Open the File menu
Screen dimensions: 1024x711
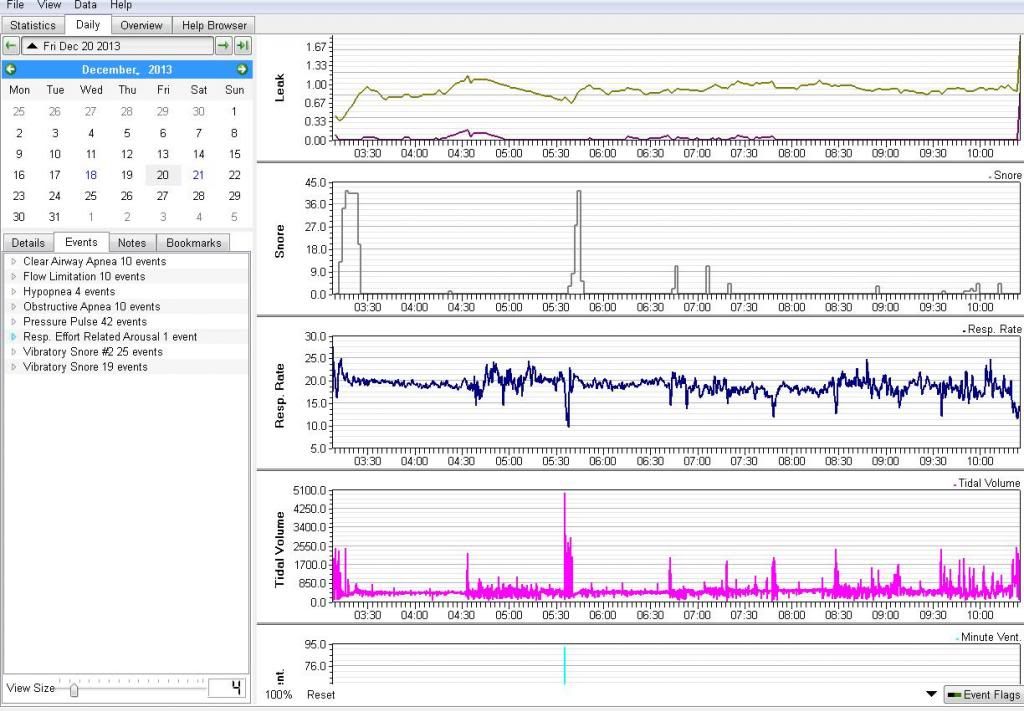(x=15, y=5)
